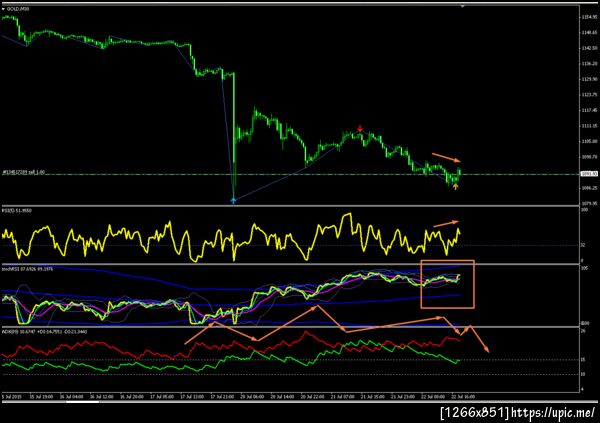Click the ADX indicator label
Viewport: 600px width, 423px height.
pyautogui.click(x=44, y=332)
